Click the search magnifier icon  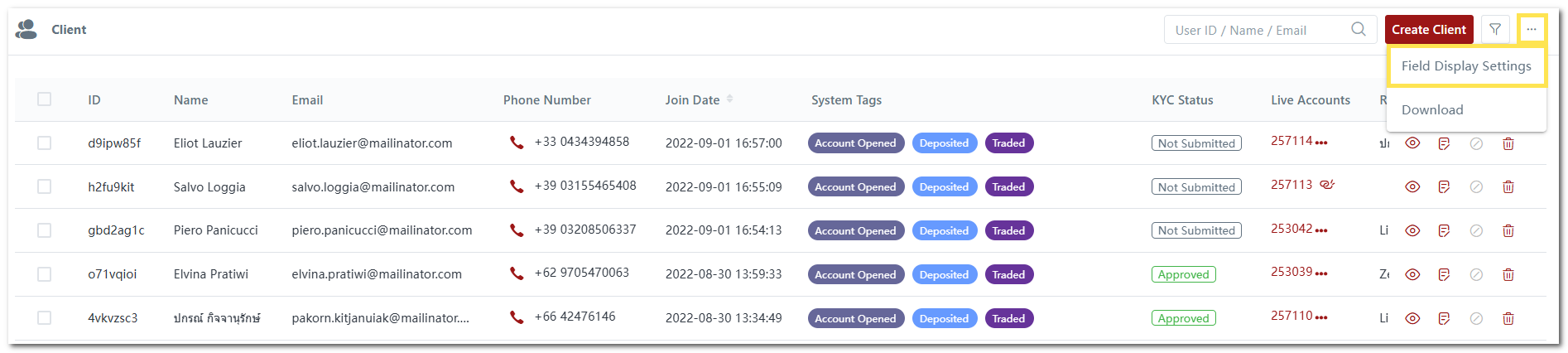click(1359, 30)
